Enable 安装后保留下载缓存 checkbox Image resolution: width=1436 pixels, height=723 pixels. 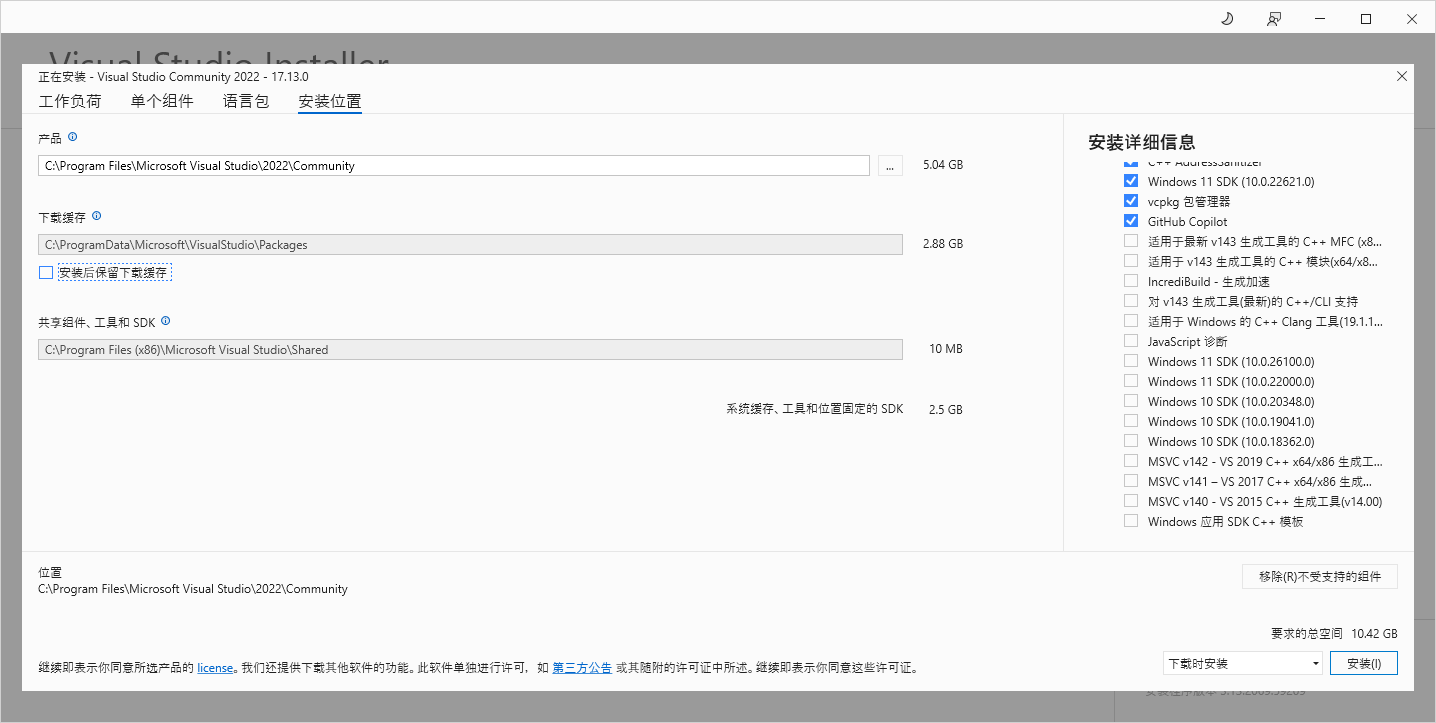(x=46, y=272)
